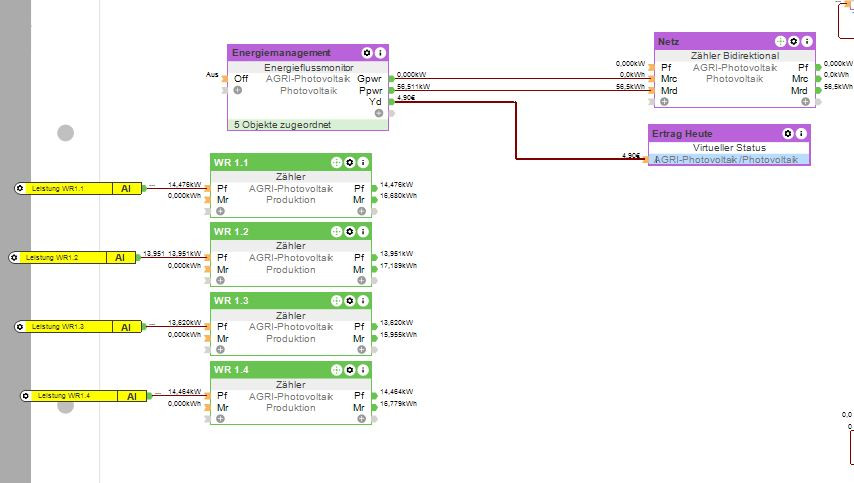Click the move handle icon on WR 1.2
The width and height of the screenshot is (854, 483).
coord(337,231)
